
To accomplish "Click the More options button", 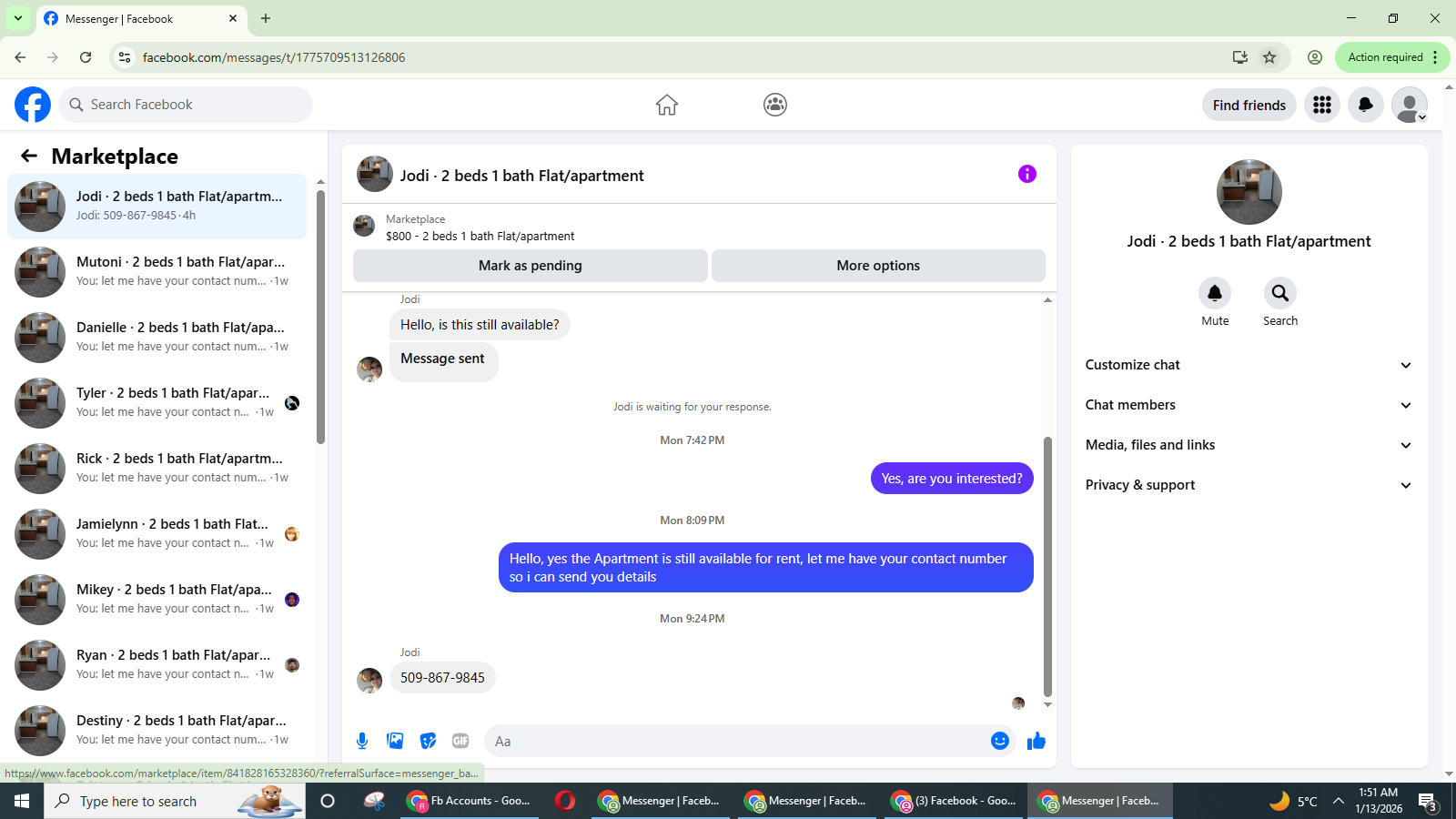I will coord(878,266).
